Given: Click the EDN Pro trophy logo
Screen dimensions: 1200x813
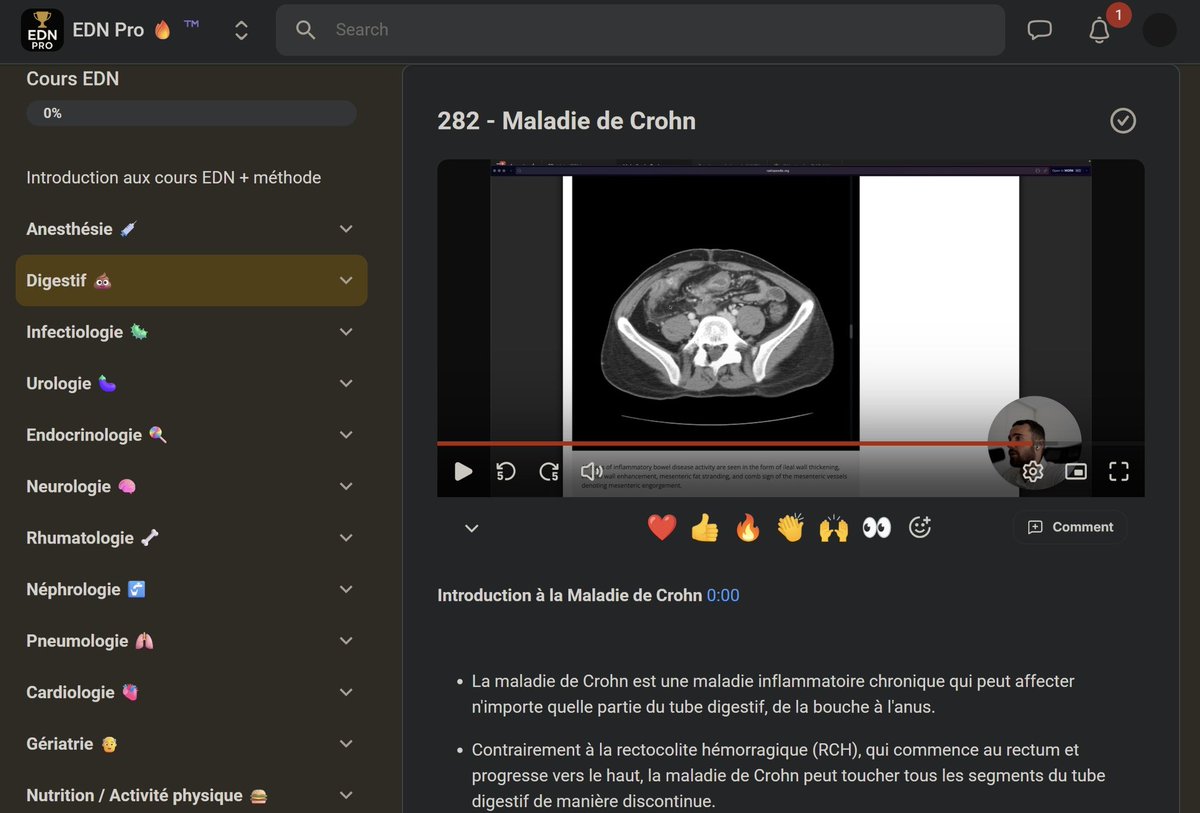Looking at the screenshot, I should click(42, 30).
